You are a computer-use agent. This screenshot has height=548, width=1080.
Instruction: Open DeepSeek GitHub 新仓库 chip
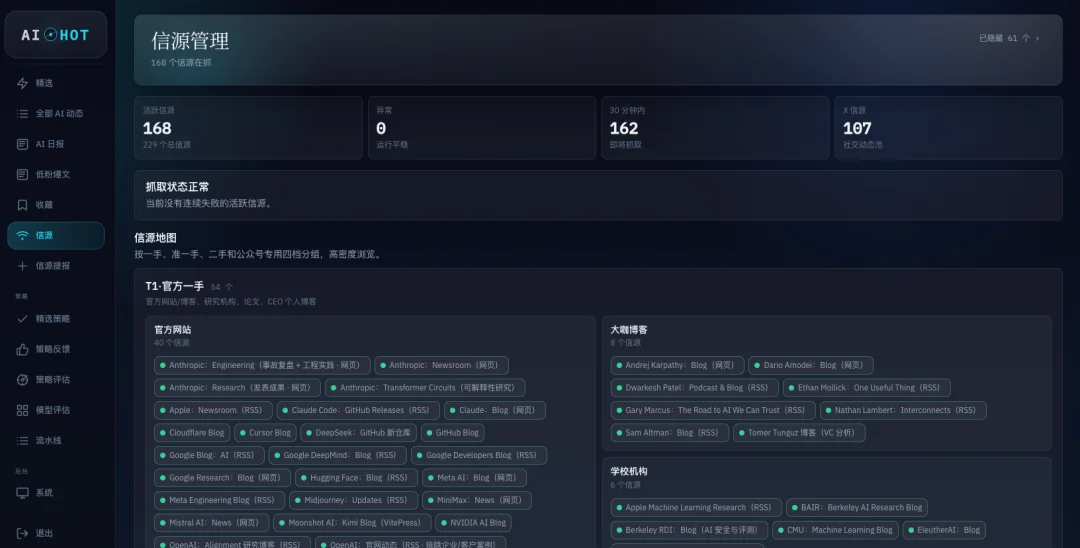tap(359, 433)
